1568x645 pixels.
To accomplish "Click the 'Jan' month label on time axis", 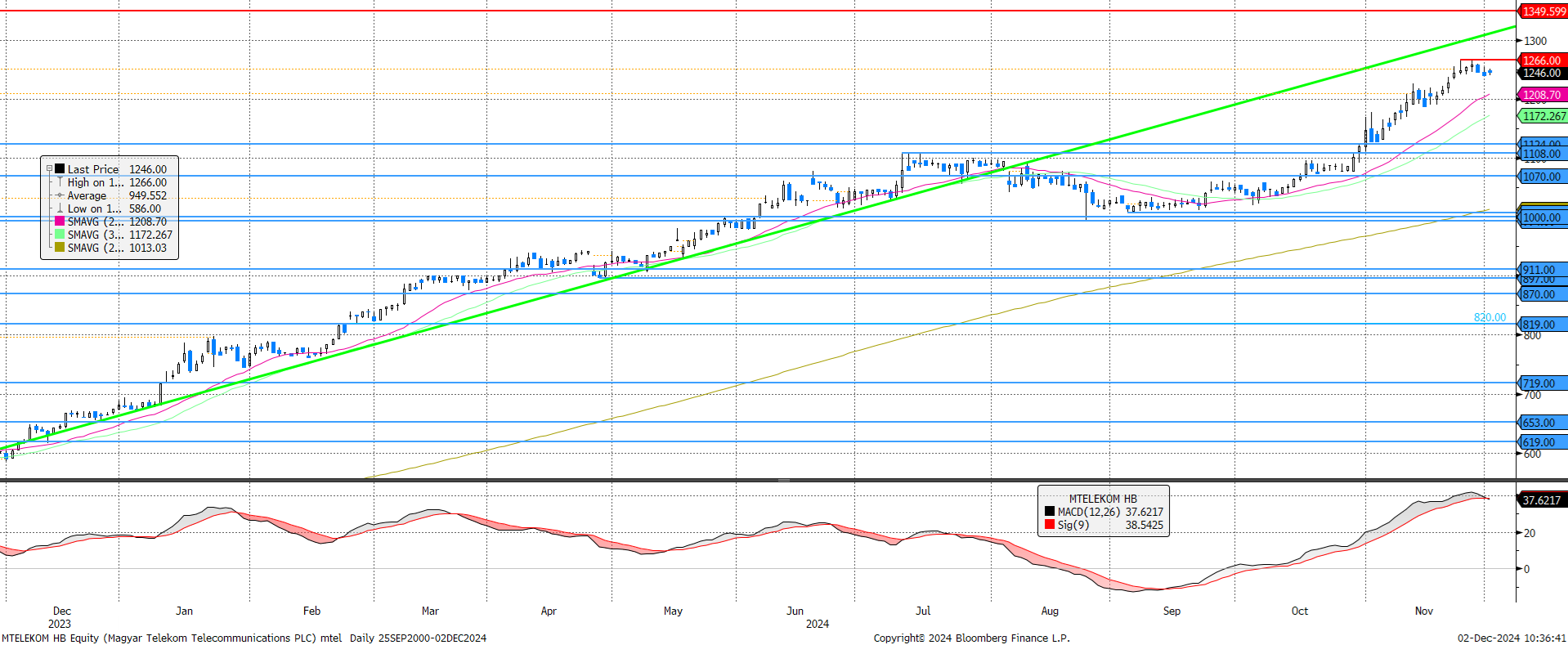I will [185, 611].
